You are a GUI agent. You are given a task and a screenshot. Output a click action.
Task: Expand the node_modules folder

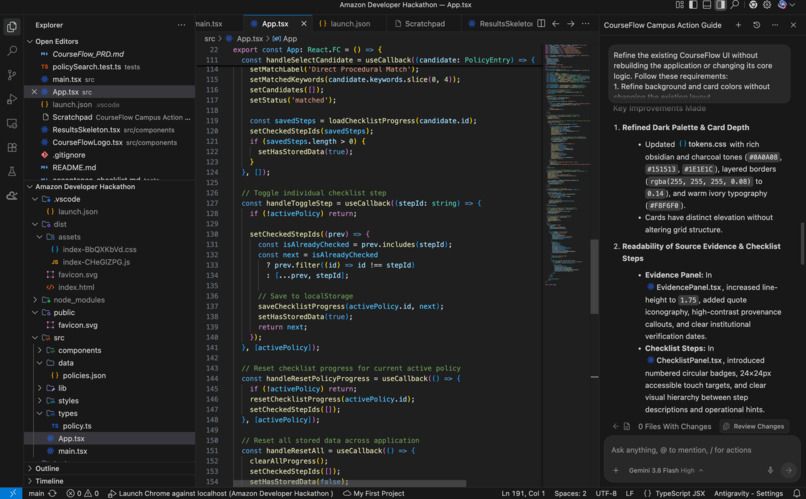[35, 300]
